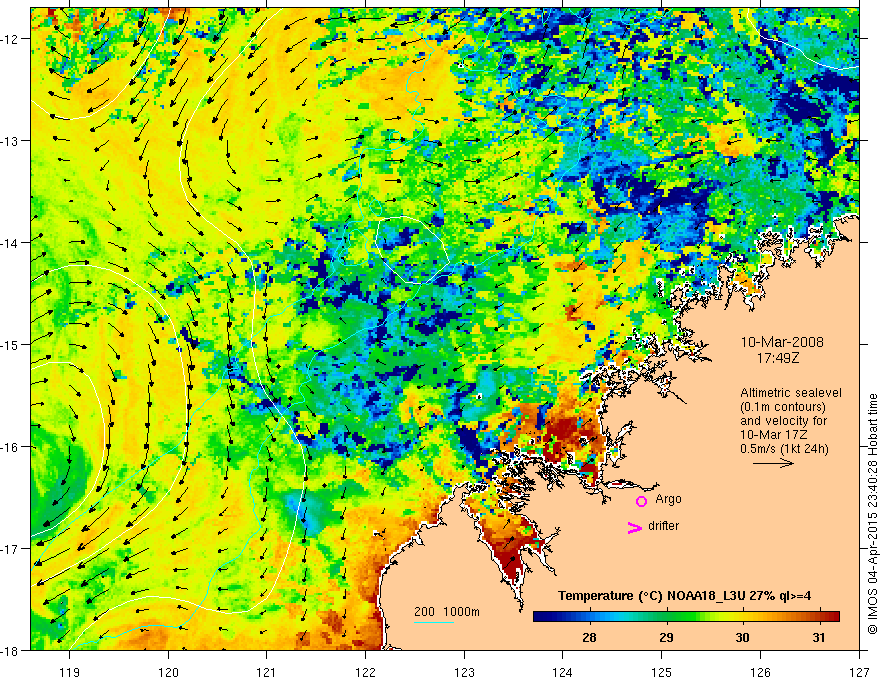Click longitude axis label 121

[x=267, y=672]
